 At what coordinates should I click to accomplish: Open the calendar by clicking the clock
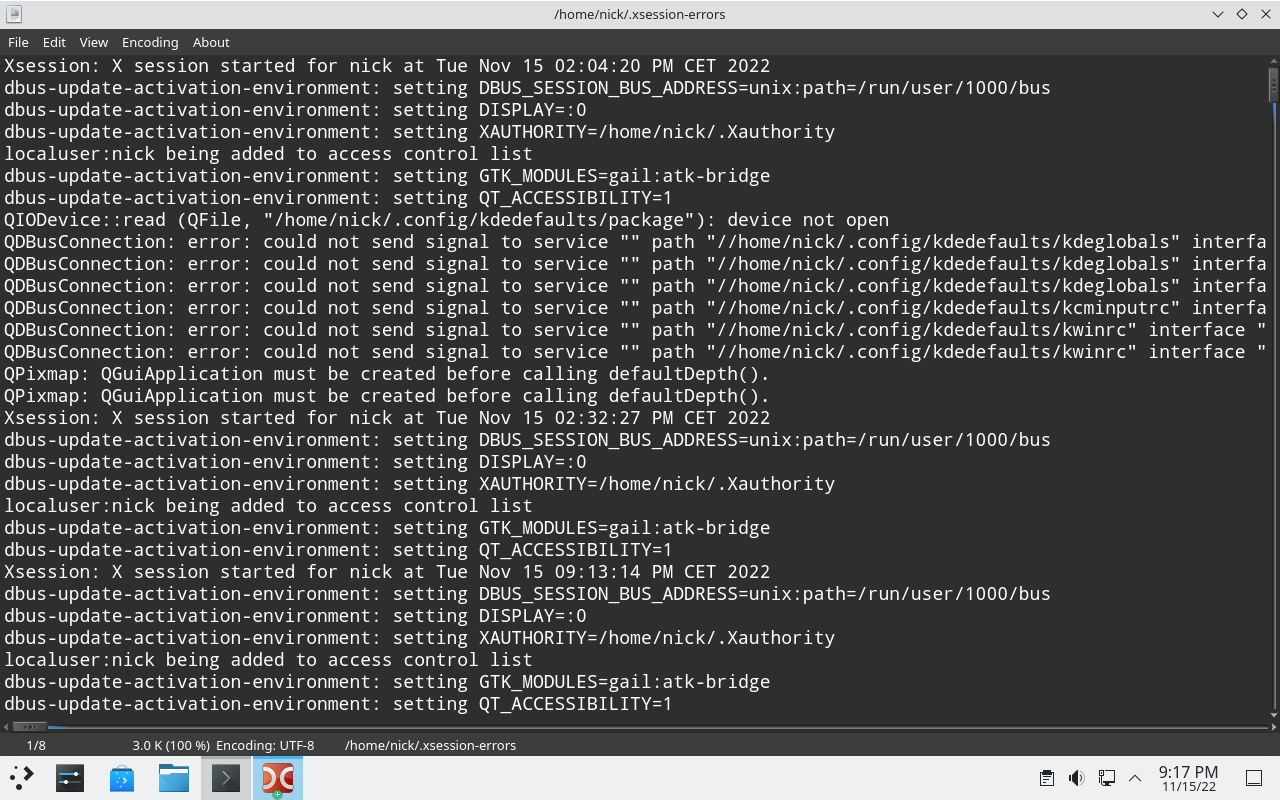(1188, 777)
